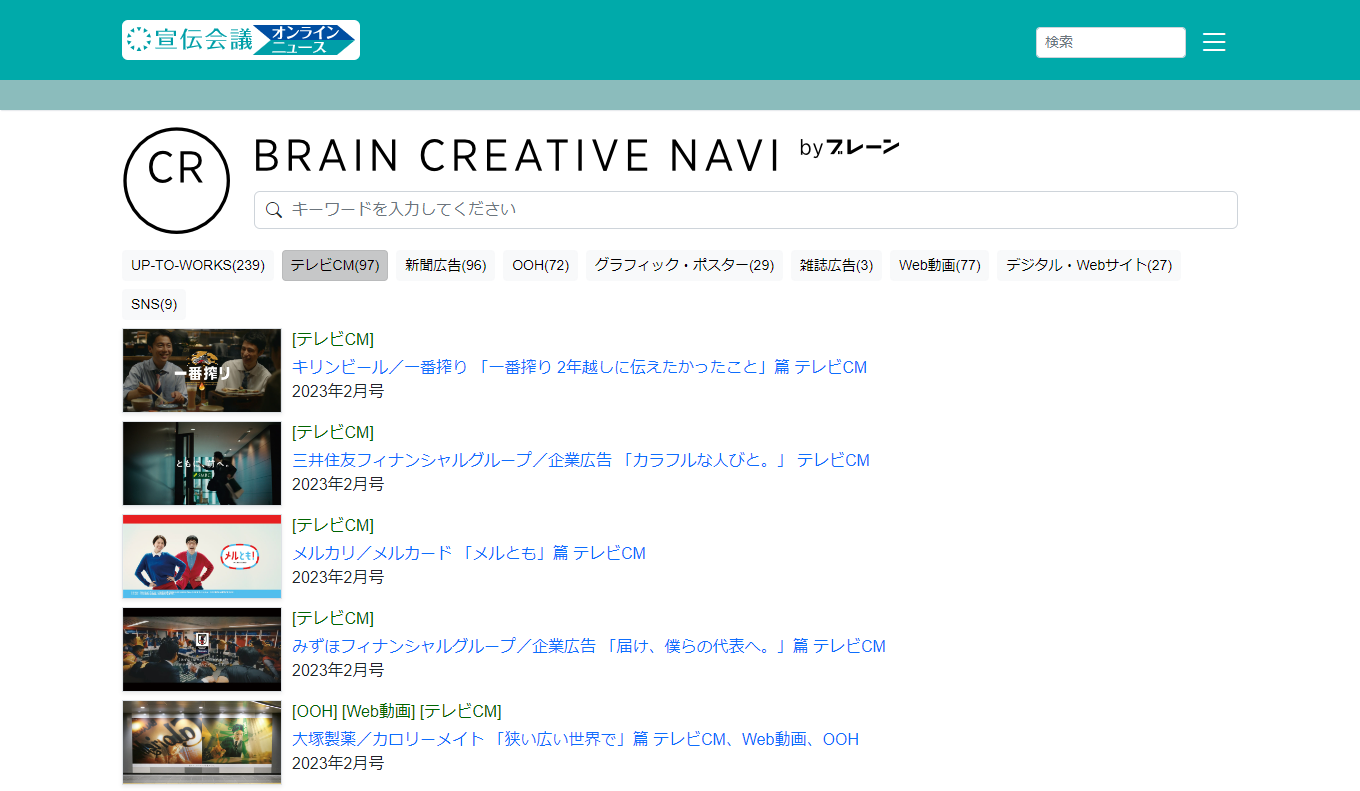The image size is (1360, 791).
Task: Focus the 検索 search box in header
Action: (x=1111, y=42)
